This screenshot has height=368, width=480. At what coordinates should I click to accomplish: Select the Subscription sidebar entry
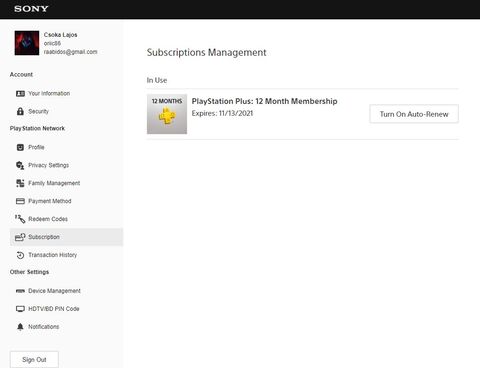click(66, 237)
